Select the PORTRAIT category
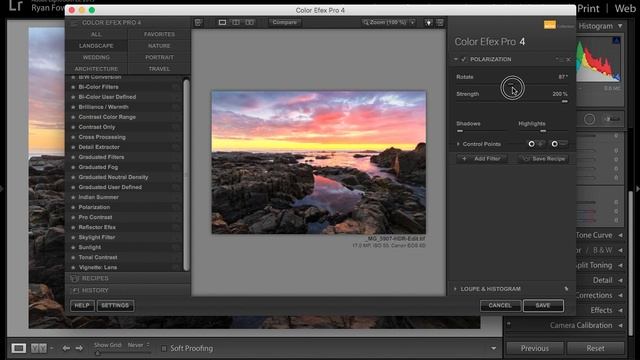The width and height of the screenshot is (640, 360). pos(159,58)
